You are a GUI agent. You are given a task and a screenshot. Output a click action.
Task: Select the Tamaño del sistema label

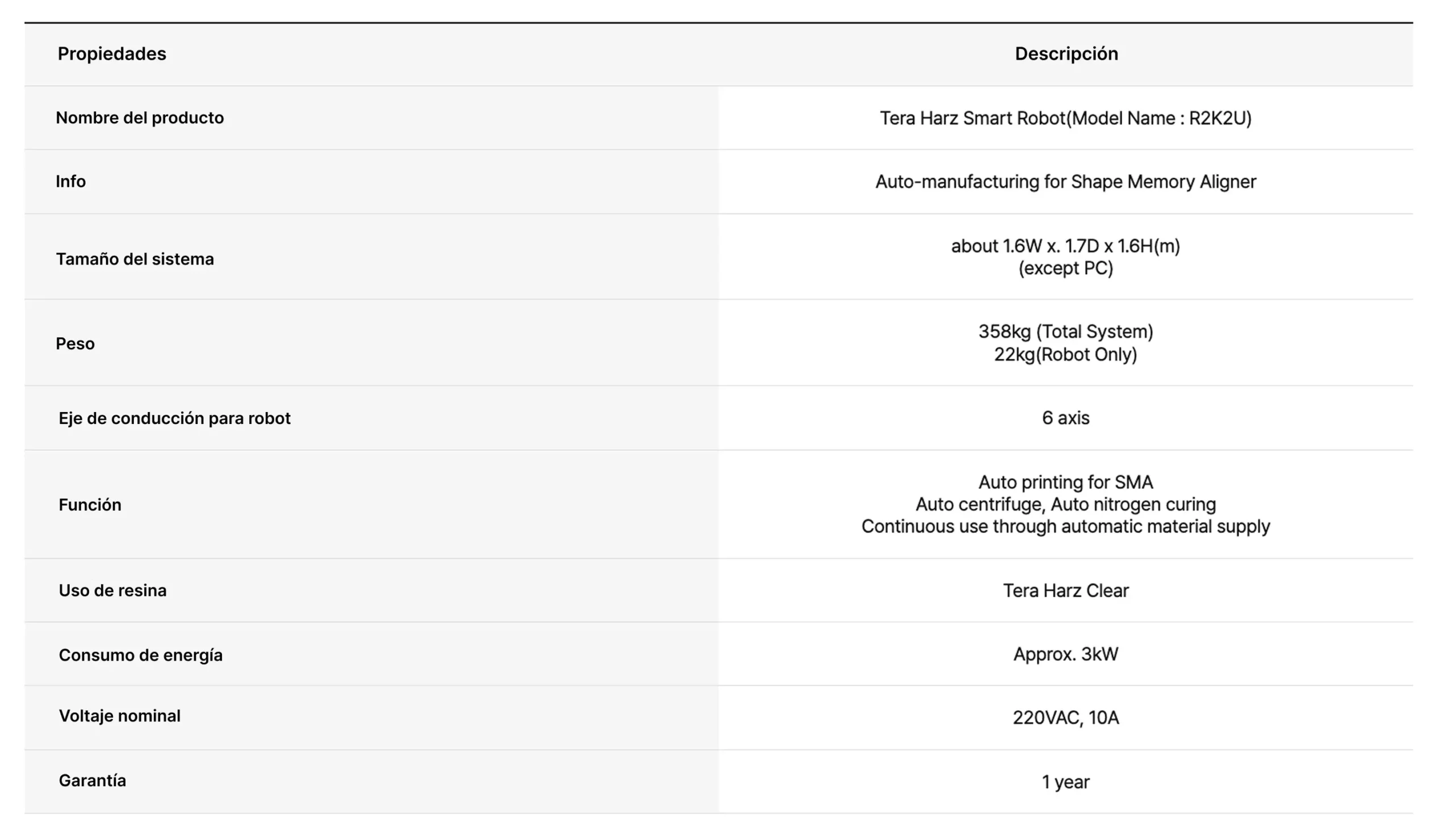[x=135, y=259]
